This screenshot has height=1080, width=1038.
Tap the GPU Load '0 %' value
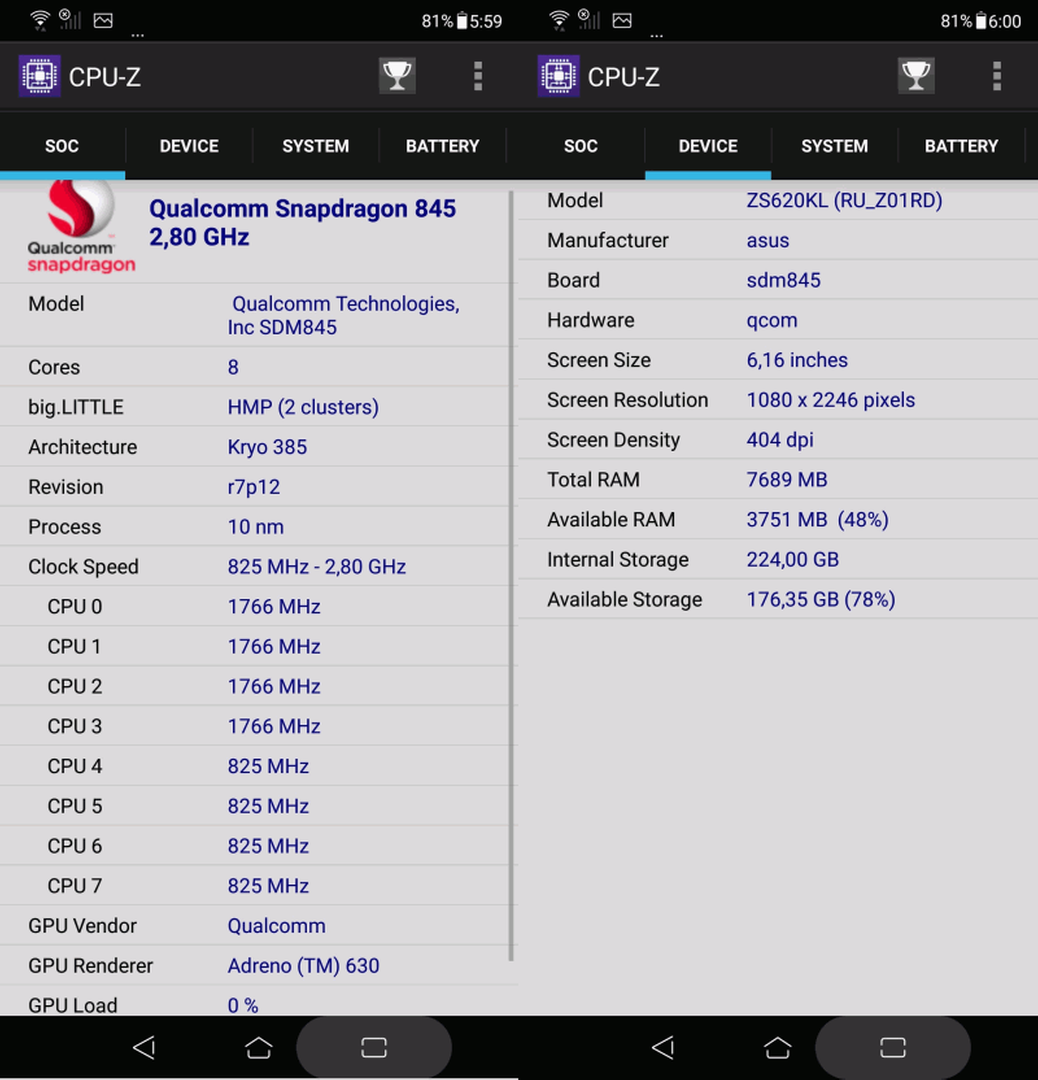pos(242,1006)
